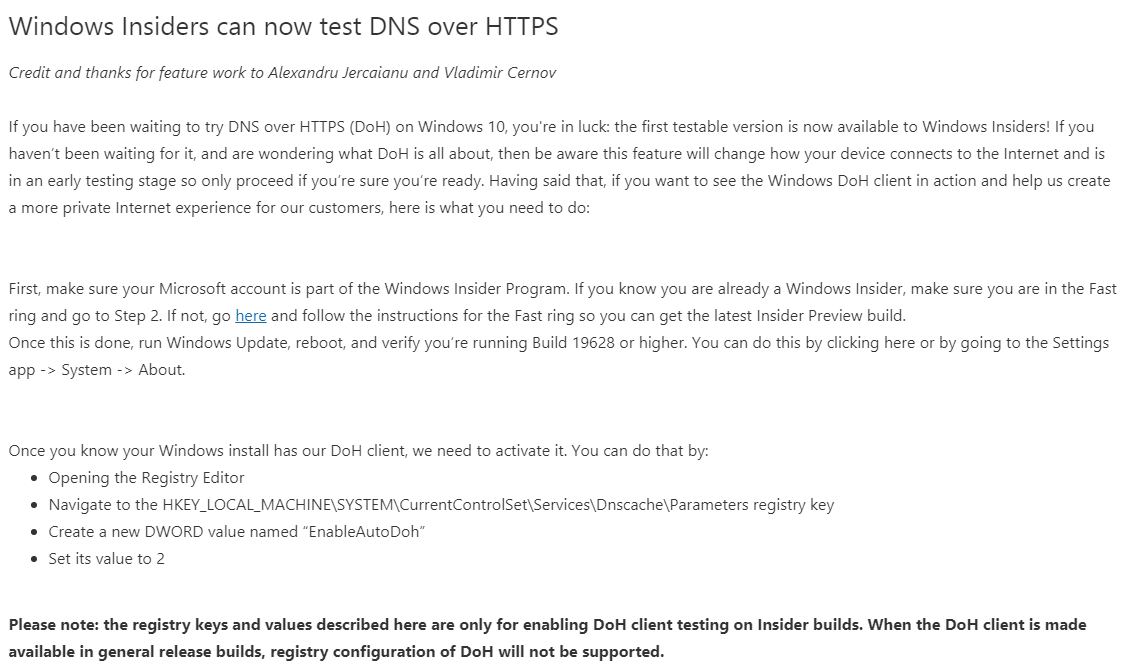Click 'Build 19628' in the update paragraph
The image size is (1125, 670).
(573, 343)
